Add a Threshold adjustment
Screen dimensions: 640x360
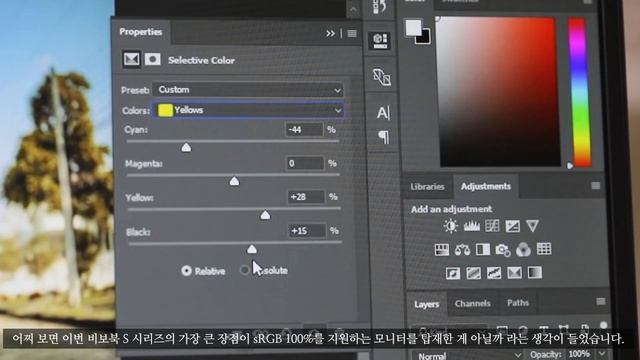pos(494,273)
